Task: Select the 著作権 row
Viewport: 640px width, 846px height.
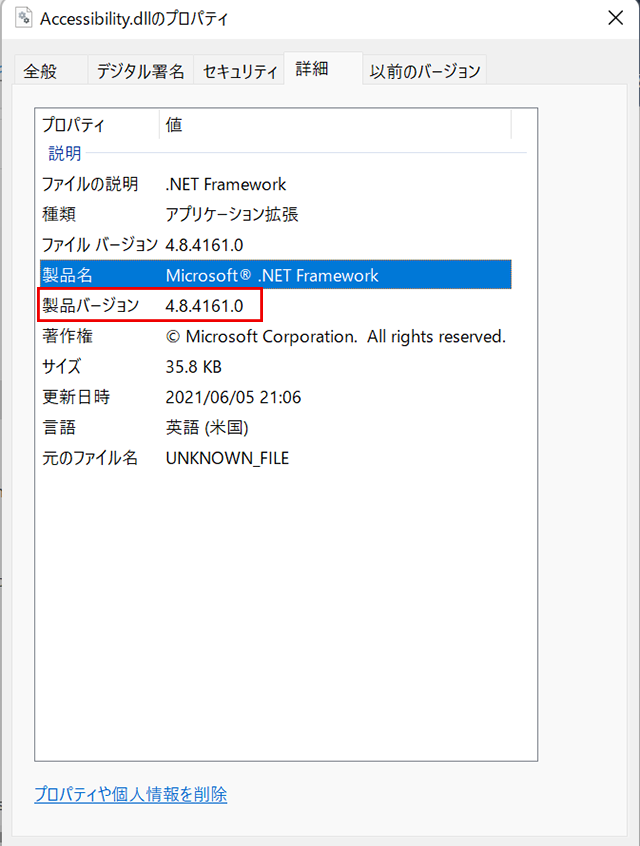Action: point(275,336)
